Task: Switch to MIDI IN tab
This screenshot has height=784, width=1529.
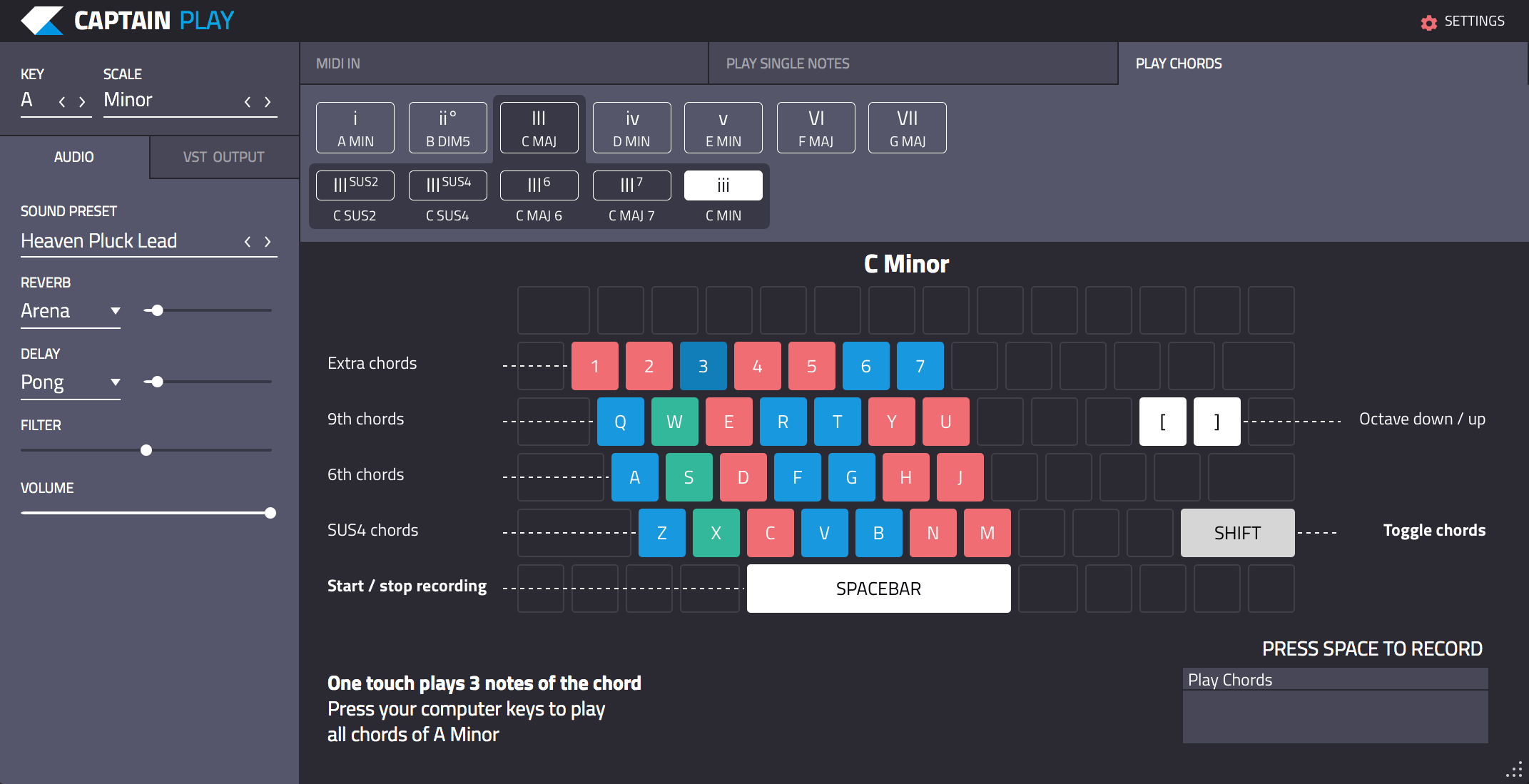Action: 337,62
